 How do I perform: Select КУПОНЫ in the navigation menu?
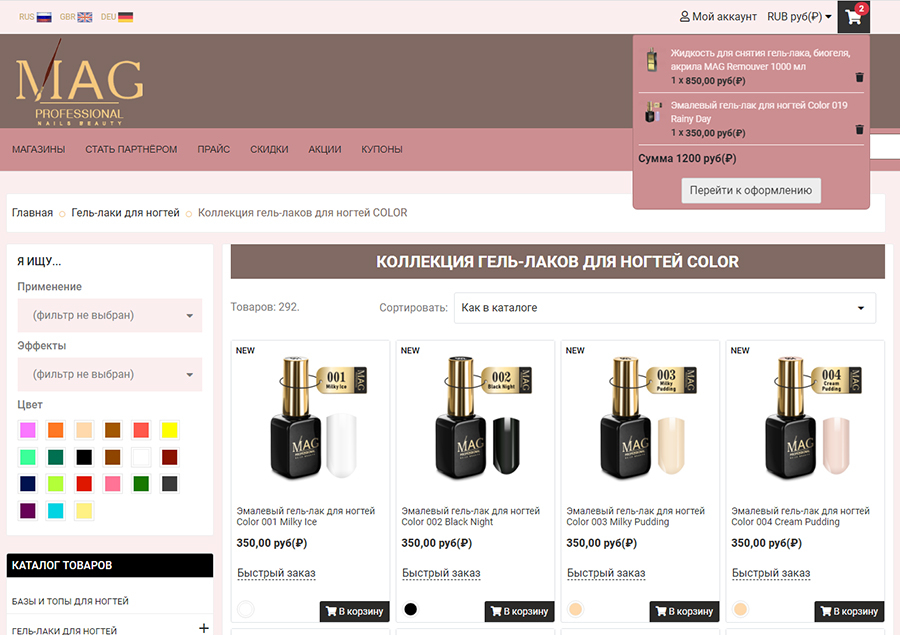click(382, 148)
